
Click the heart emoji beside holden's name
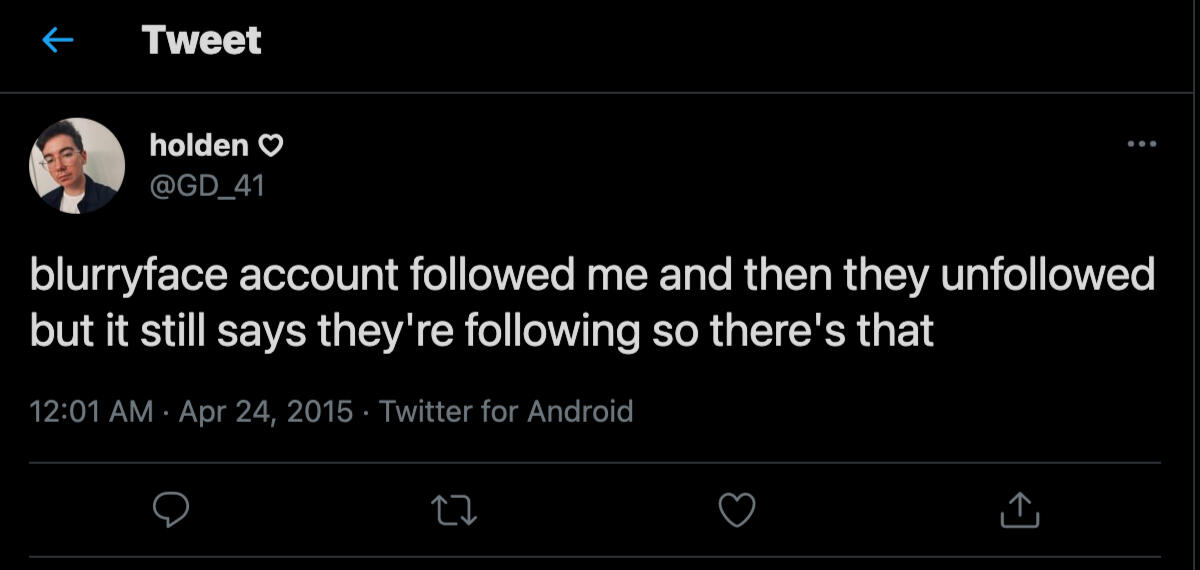(x=271, y=146)
